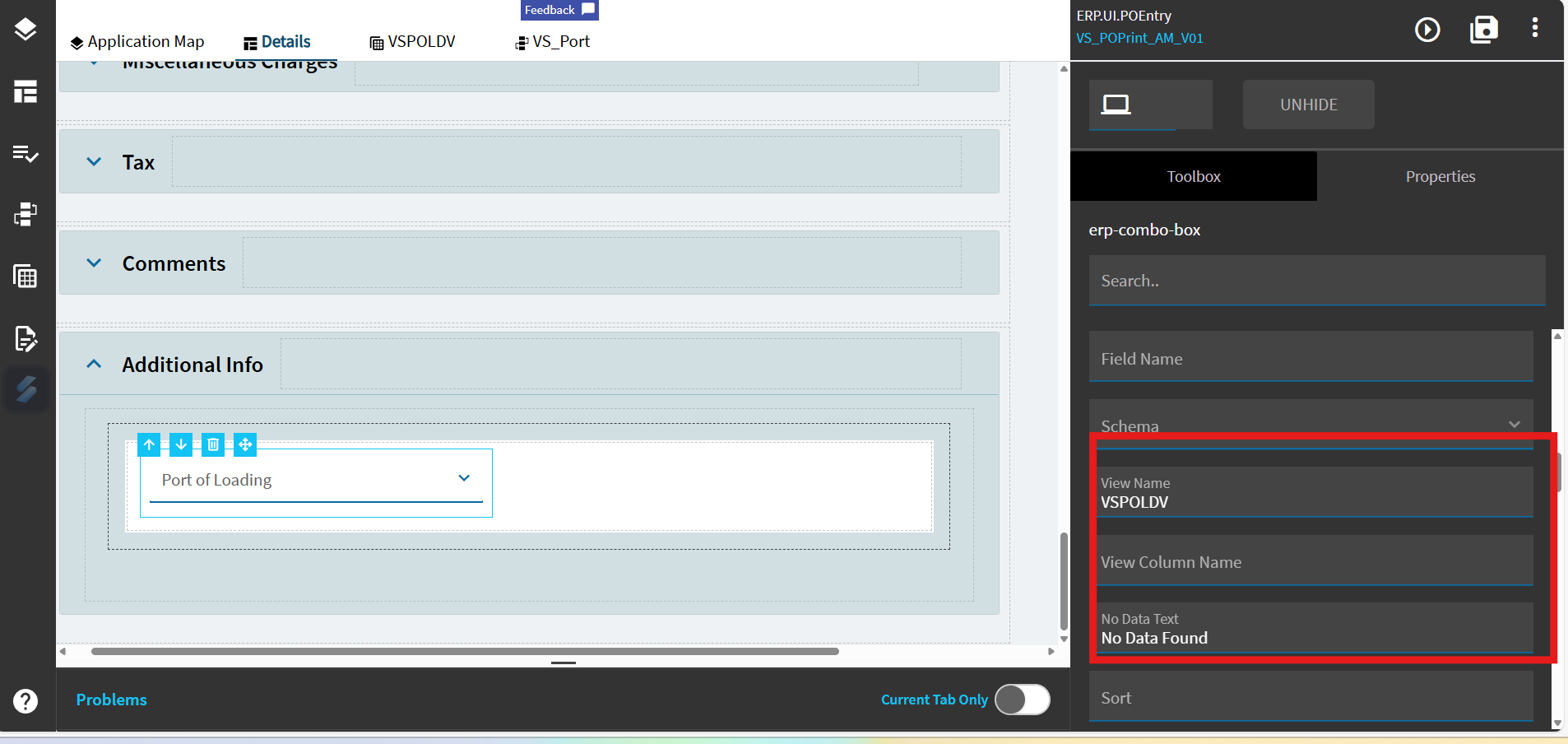This screenshot has width=1568, height=744.
Task: Click the horizontal scroll left arrow
Action: [63, 651]
